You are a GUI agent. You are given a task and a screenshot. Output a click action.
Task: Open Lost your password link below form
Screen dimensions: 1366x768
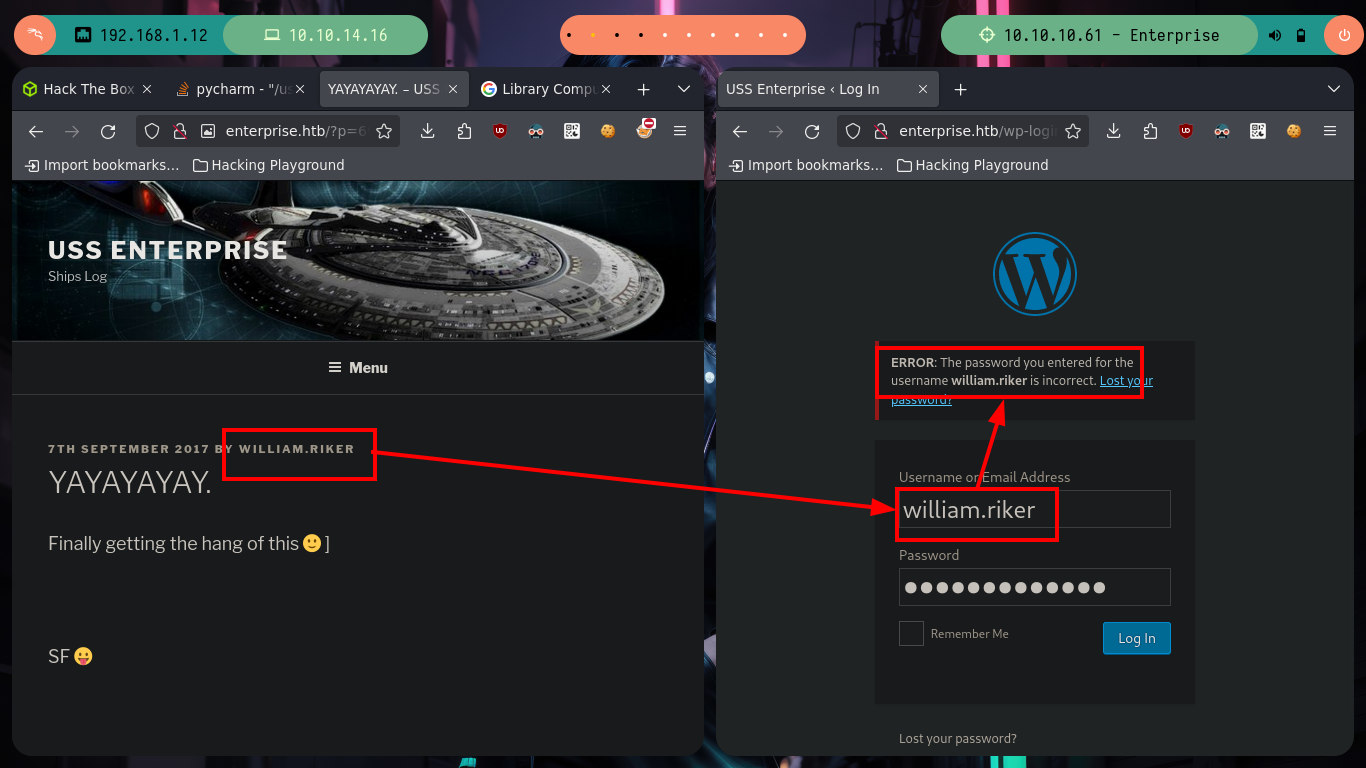(x=958, y=739)
